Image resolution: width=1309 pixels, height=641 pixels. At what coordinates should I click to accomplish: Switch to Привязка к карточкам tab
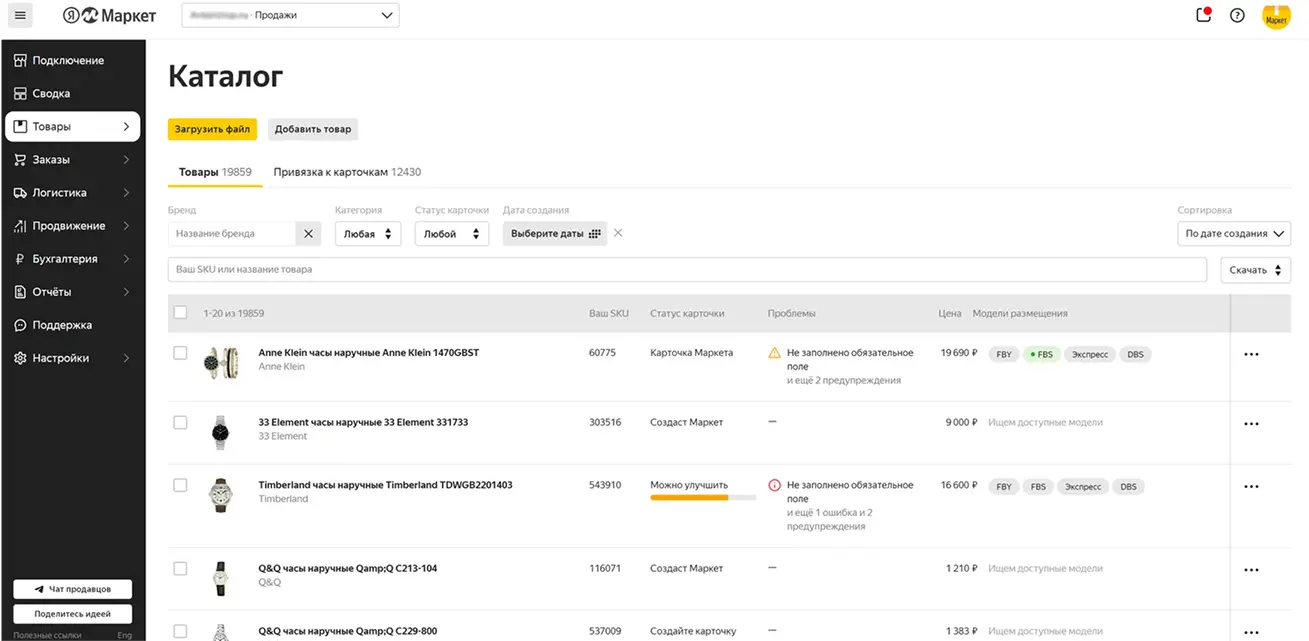click(346, 172)
